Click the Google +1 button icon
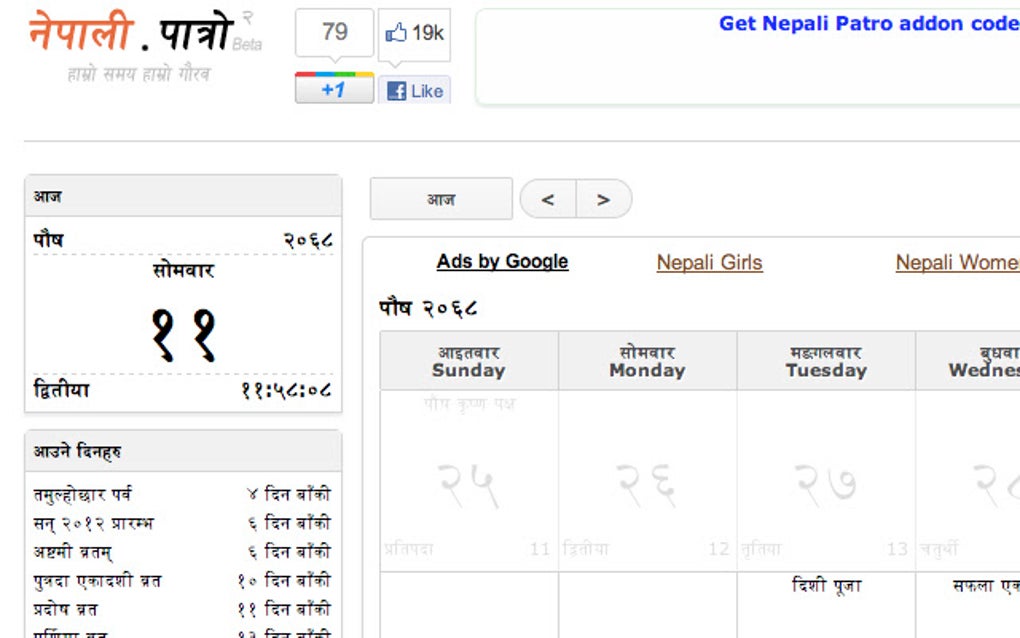Viewport: 1020px width, 638px height. coord(333,89)
